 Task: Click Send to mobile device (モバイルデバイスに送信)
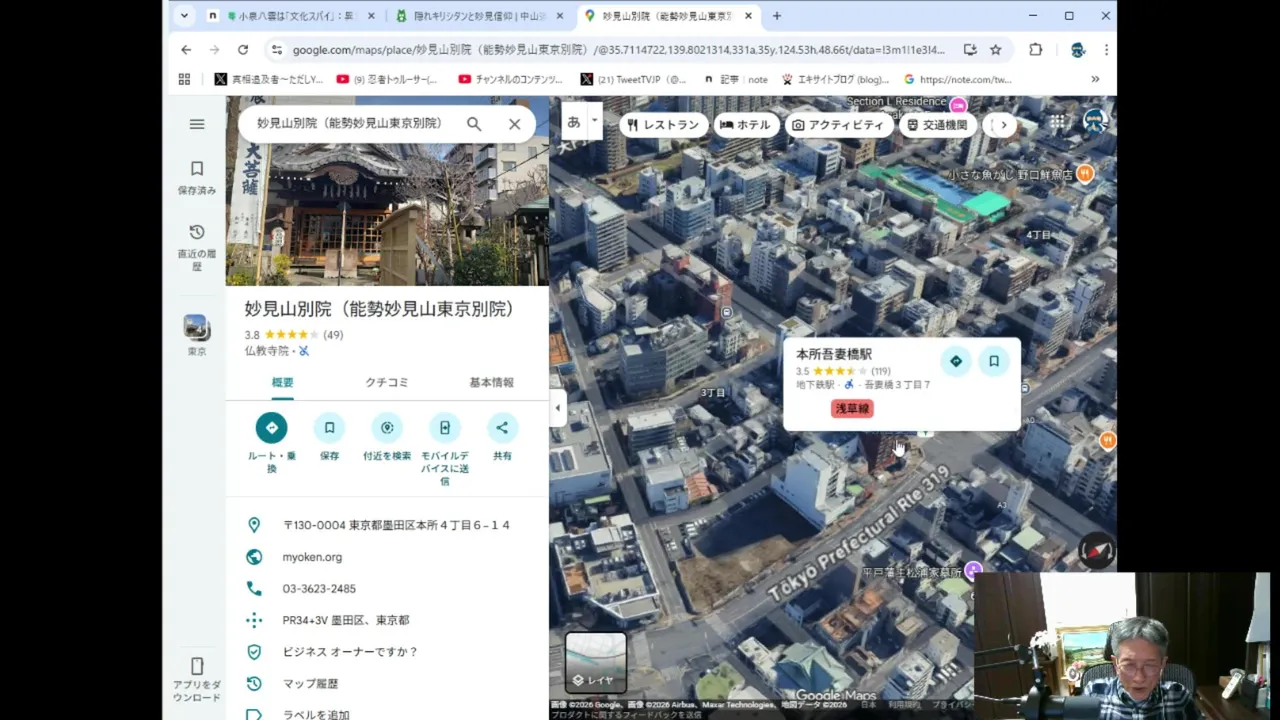[x=445, y=428]
